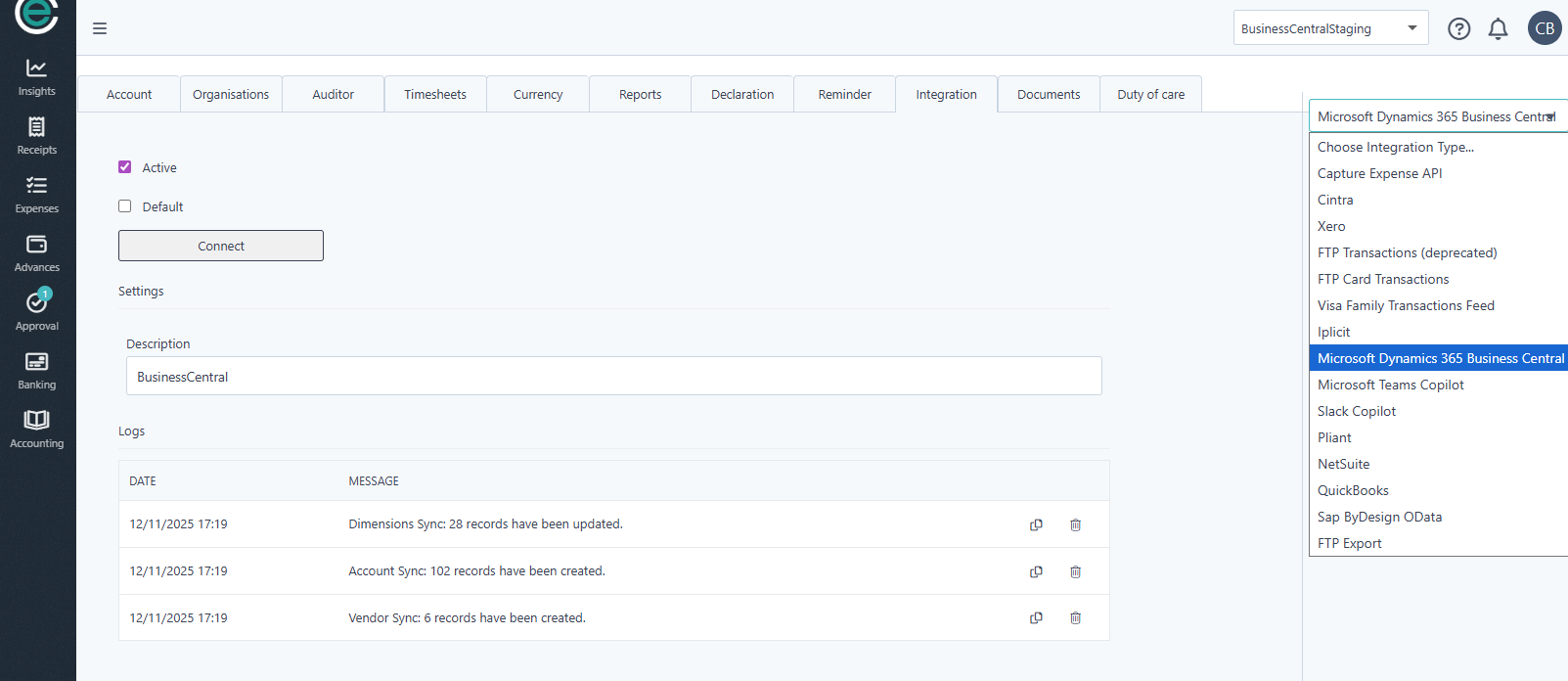1568x681 pixels.
Task: Click the MESSAGE column header
Action: click(374, 480)
